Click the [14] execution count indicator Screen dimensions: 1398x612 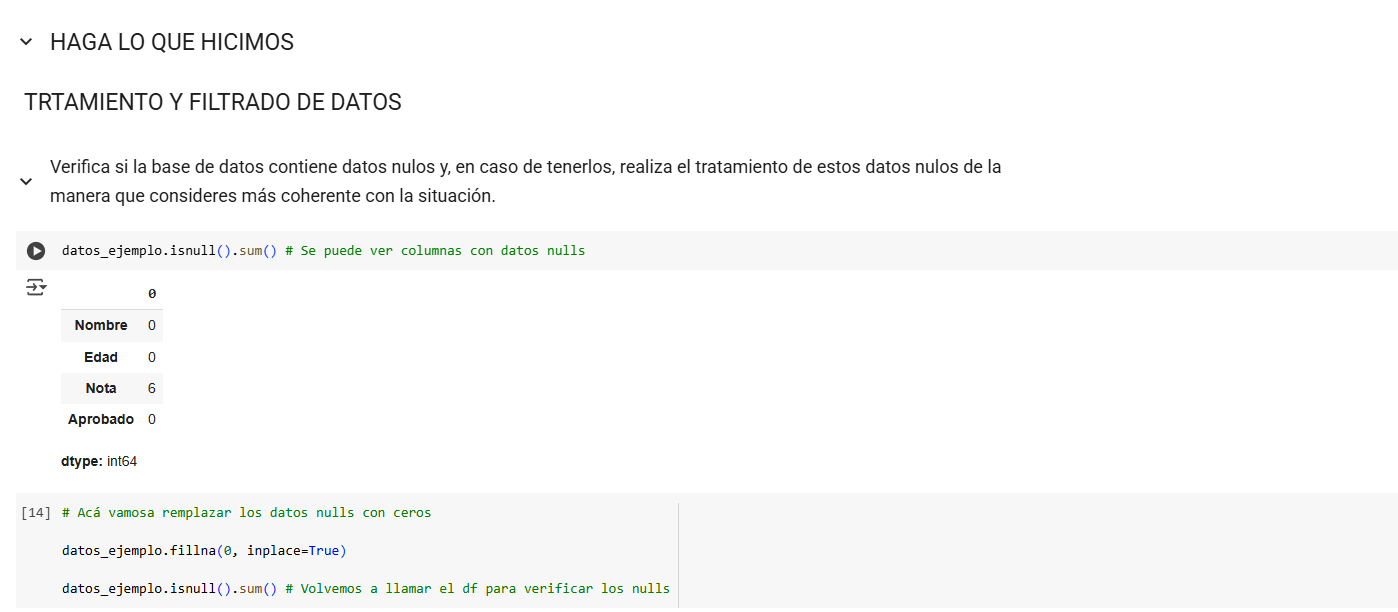[35, 513]
